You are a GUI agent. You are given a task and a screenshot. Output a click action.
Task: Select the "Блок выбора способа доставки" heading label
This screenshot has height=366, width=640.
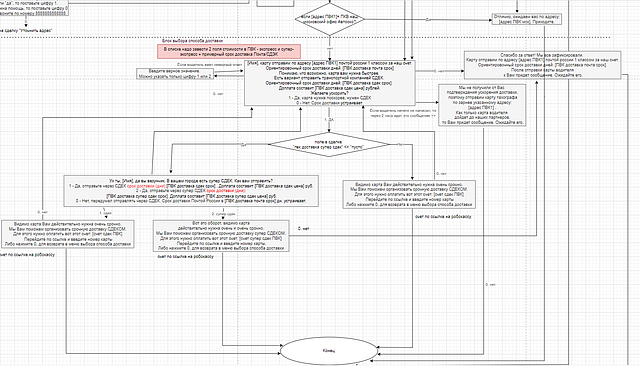[x=193, y=41]
